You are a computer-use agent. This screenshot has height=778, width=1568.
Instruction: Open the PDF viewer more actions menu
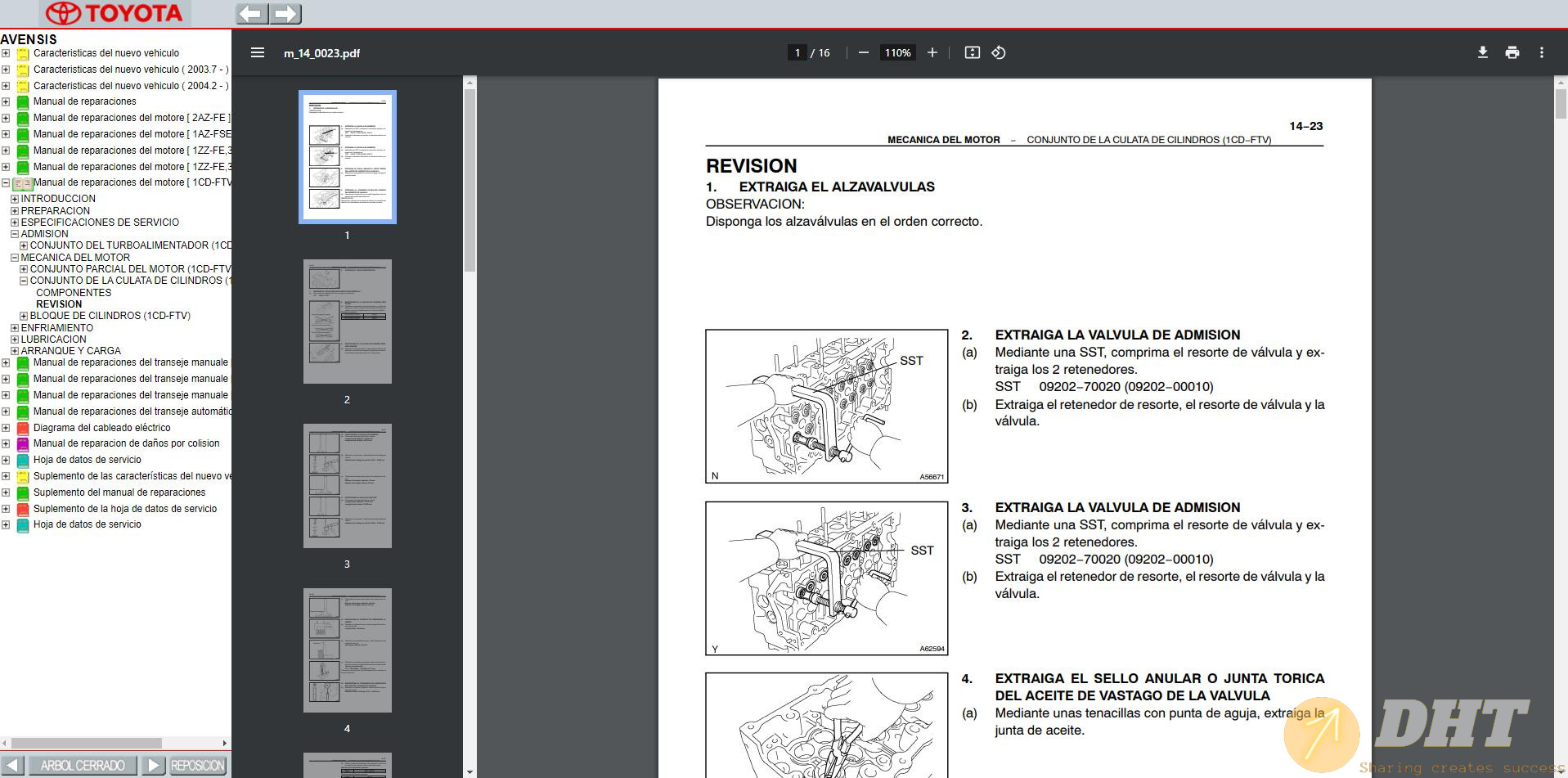coord(1542,52)
